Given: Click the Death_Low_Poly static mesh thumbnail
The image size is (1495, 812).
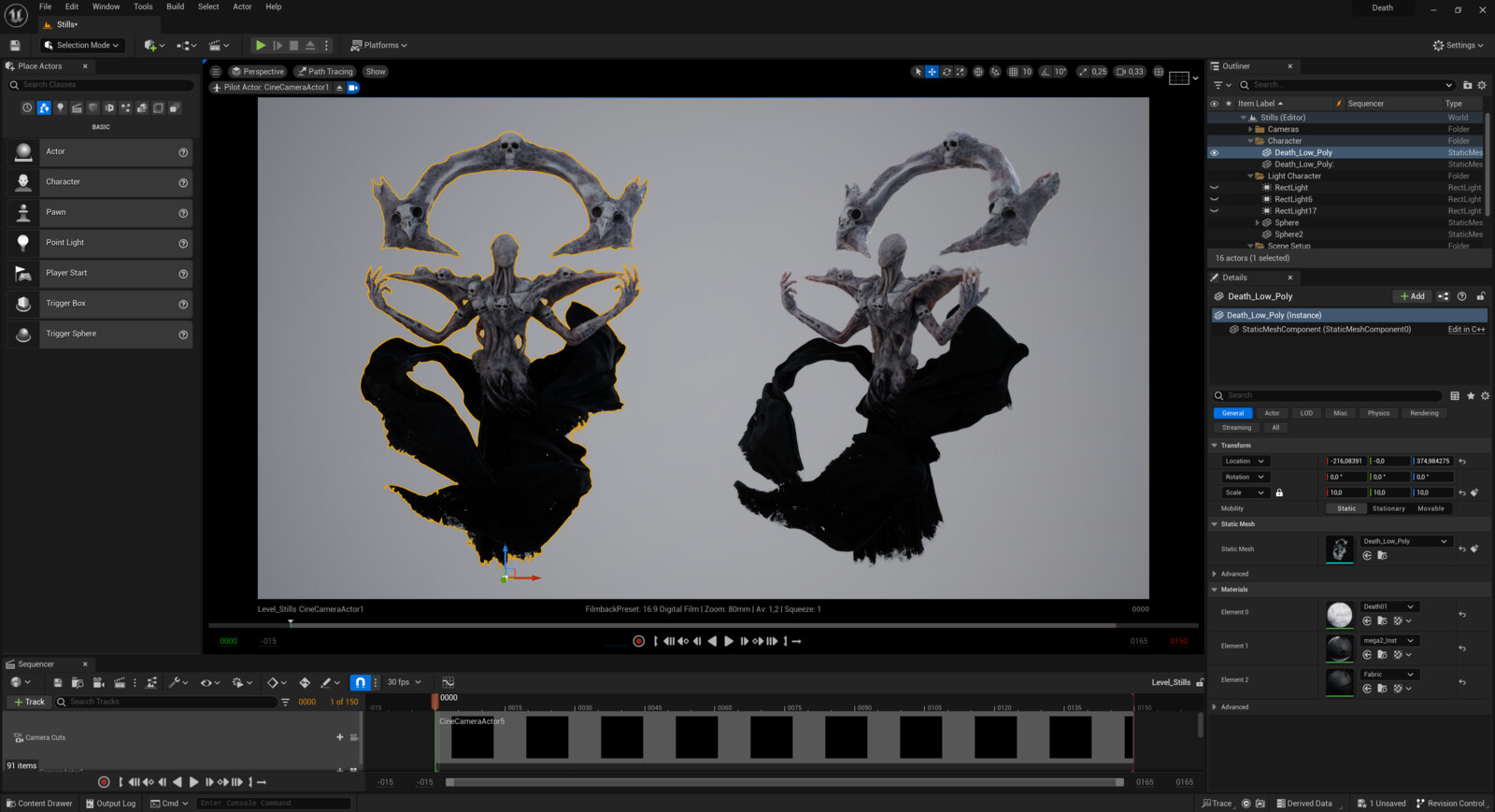Looking at the screenshot, I should (1340, 548).
